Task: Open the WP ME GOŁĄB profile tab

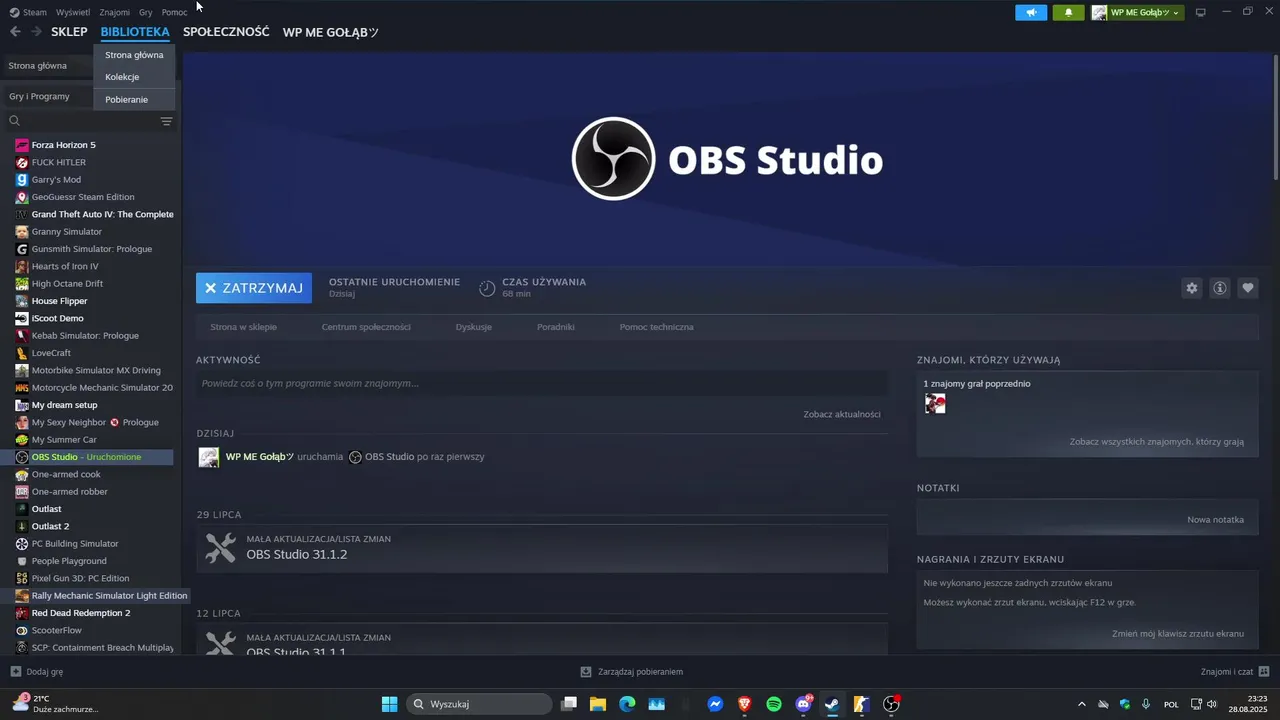Action: (330, 32)
